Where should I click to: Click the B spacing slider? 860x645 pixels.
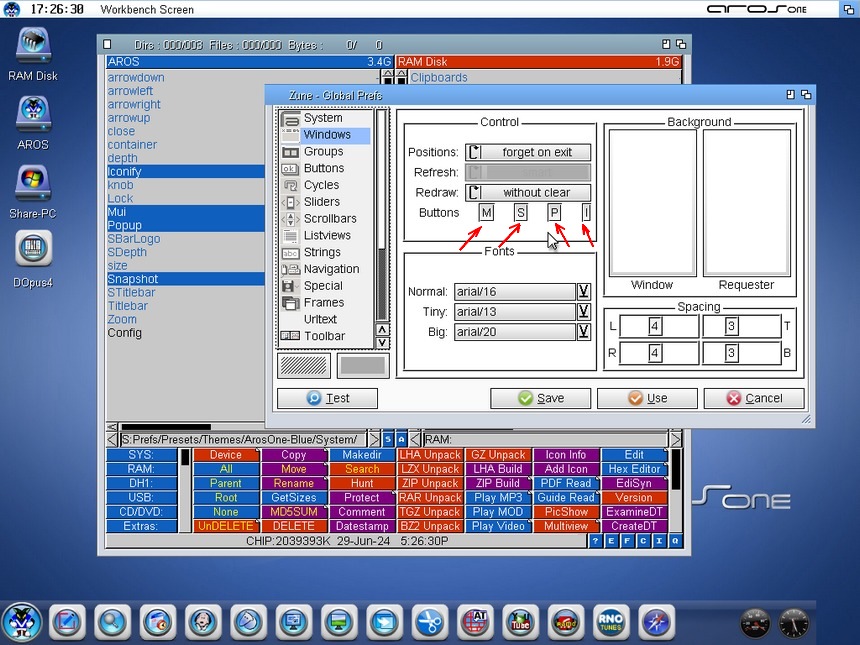(742, 353)
